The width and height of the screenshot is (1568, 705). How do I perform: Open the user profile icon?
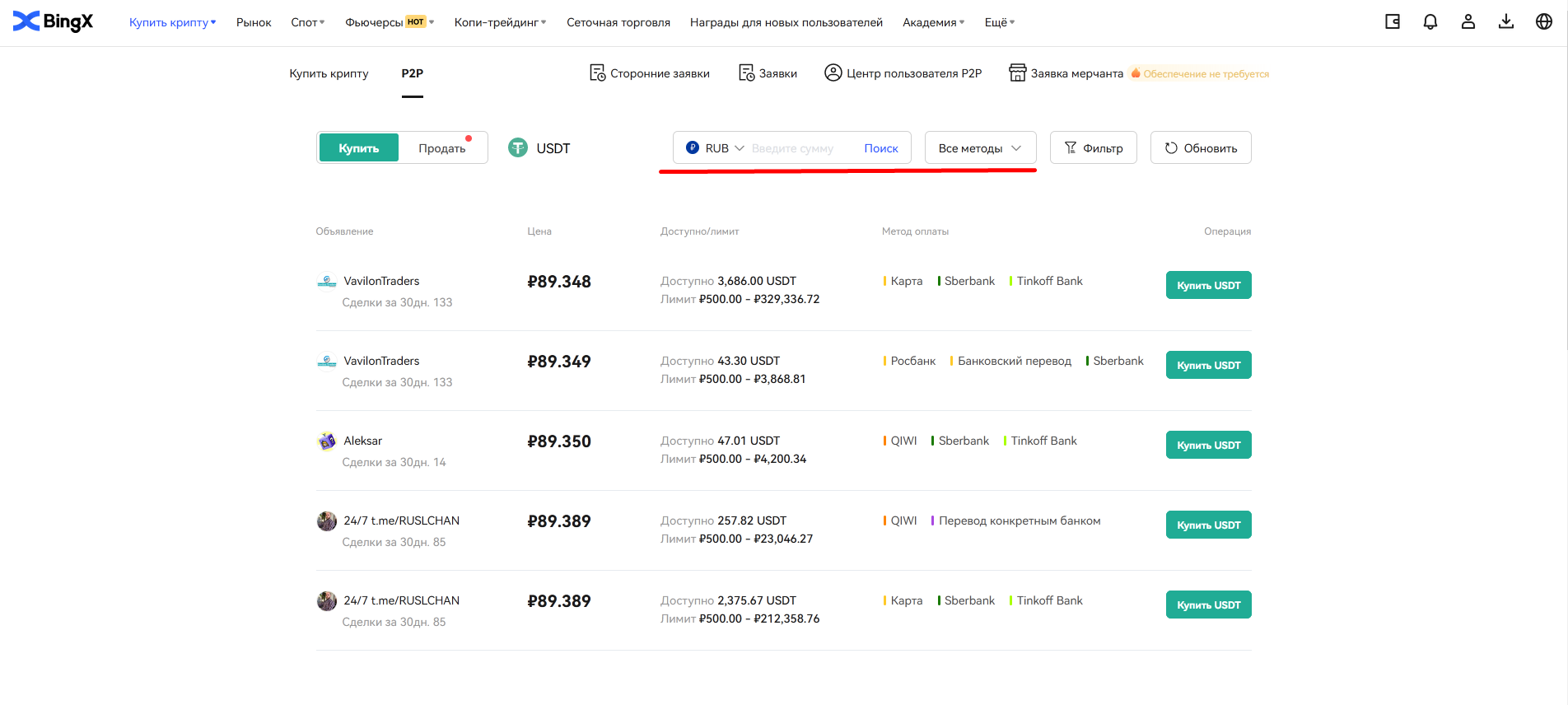1468,22
